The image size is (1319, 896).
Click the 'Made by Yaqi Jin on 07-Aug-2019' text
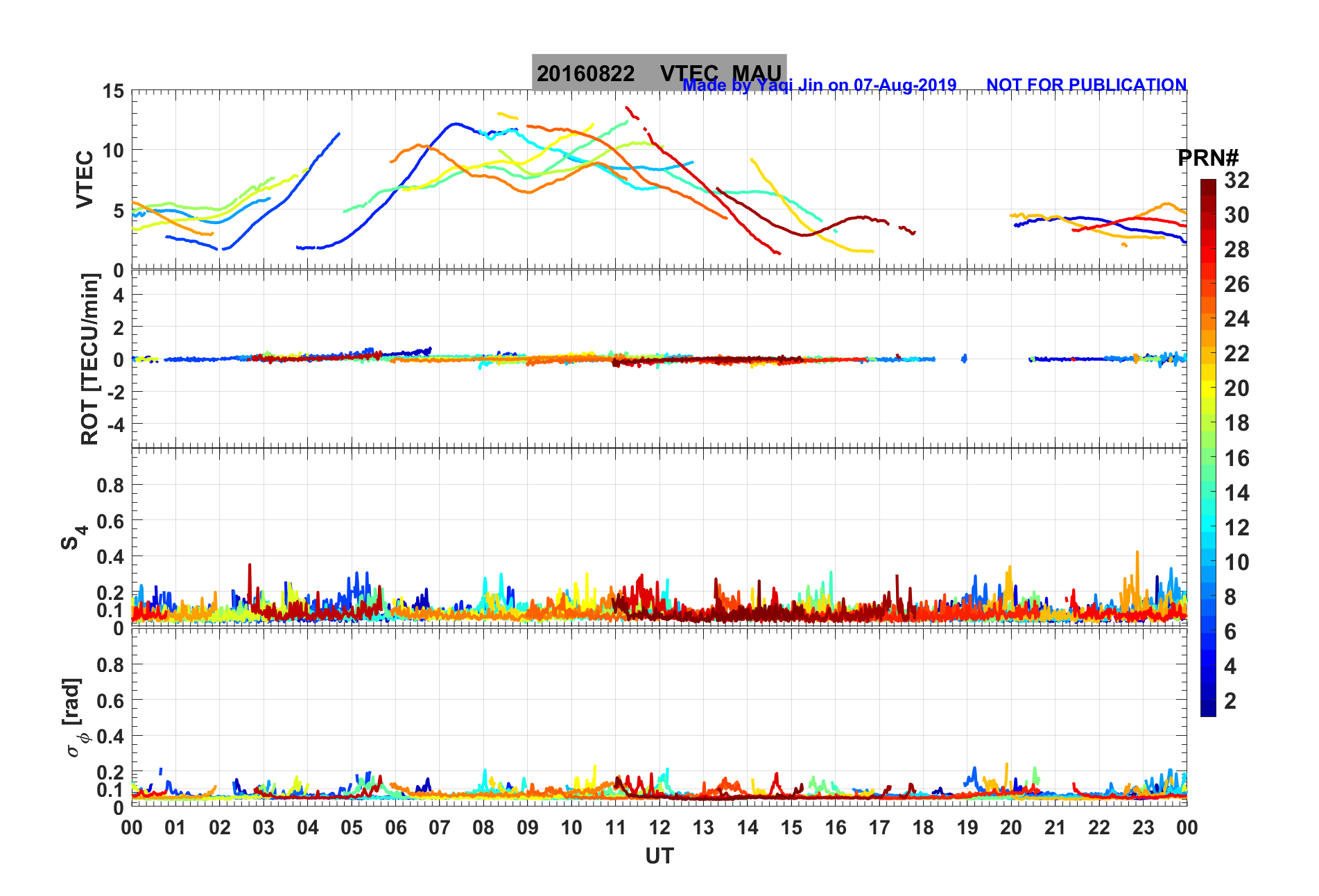point(820,85)
